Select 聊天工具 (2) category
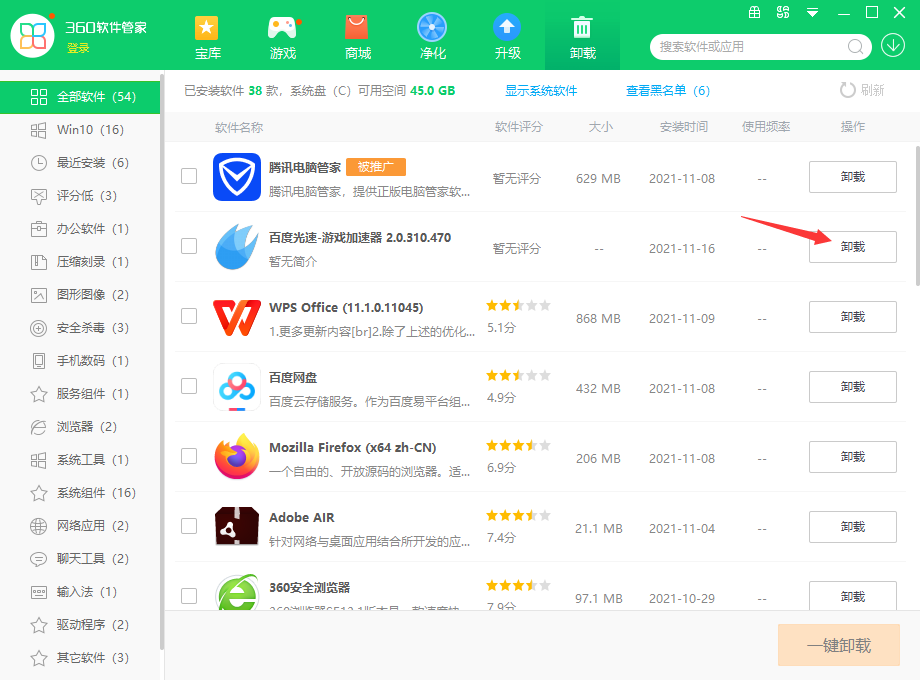Viewport: 920px width, 680px height. tap(80, 559)
